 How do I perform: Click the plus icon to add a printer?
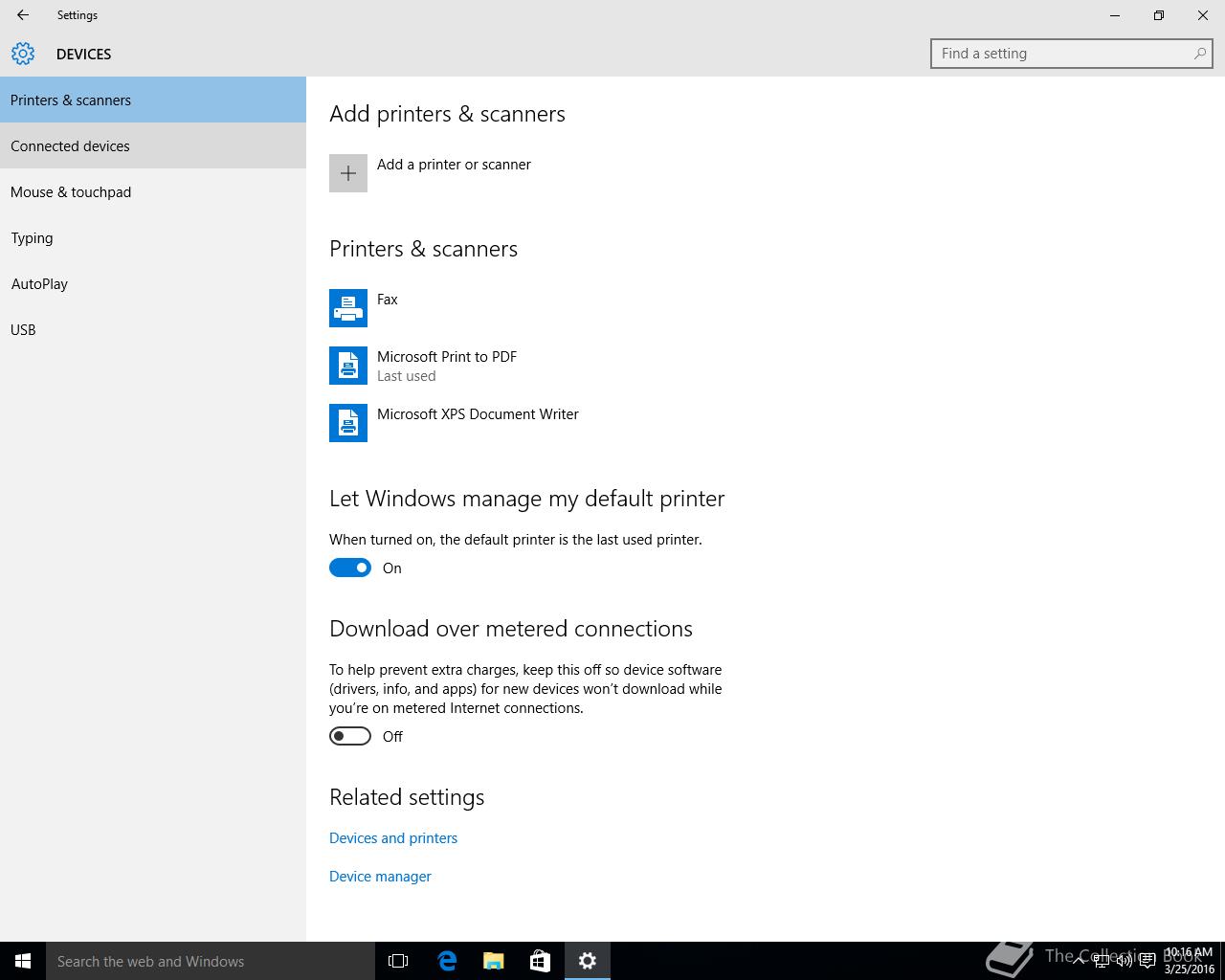tap(348, 173)
